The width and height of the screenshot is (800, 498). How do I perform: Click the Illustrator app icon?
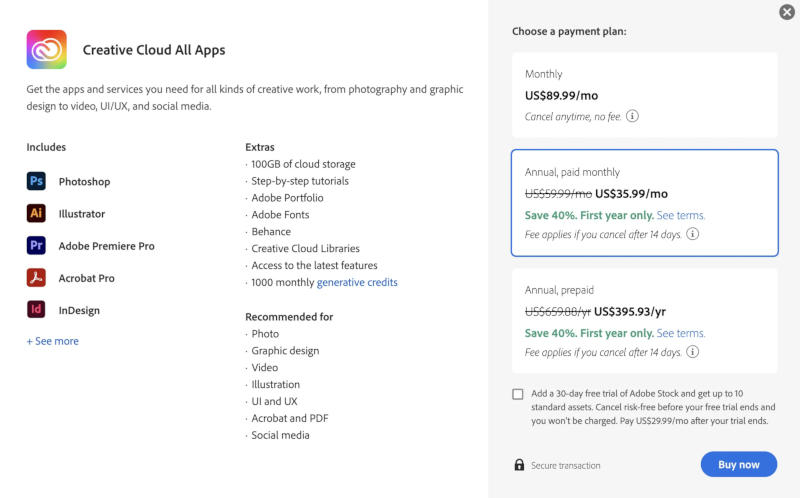pyautogui.click(x=36, y=213)
